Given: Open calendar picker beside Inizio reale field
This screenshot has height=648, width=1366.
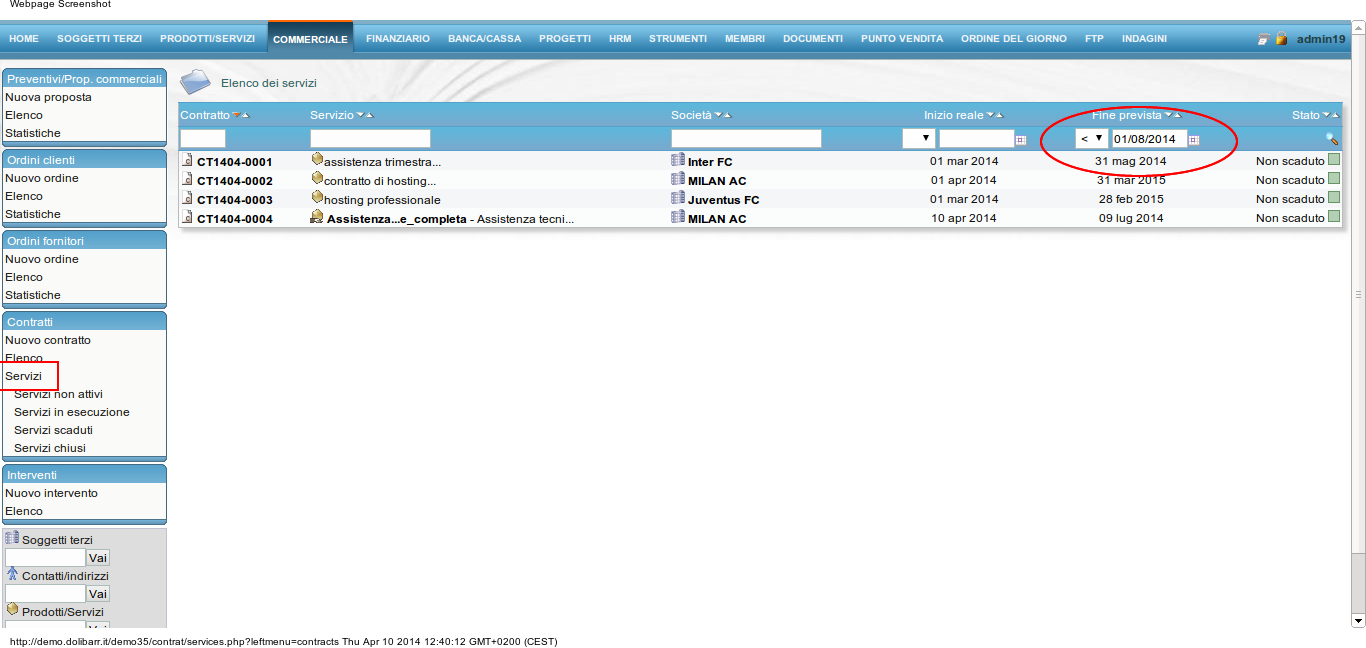Looking at the screenshot, I should click(x=1021, y=140).
